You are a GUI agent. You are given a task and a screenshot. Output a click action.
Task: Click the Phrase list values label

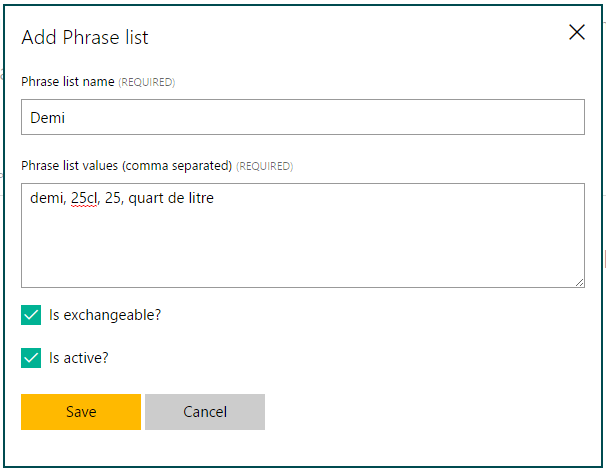point(126,165)
